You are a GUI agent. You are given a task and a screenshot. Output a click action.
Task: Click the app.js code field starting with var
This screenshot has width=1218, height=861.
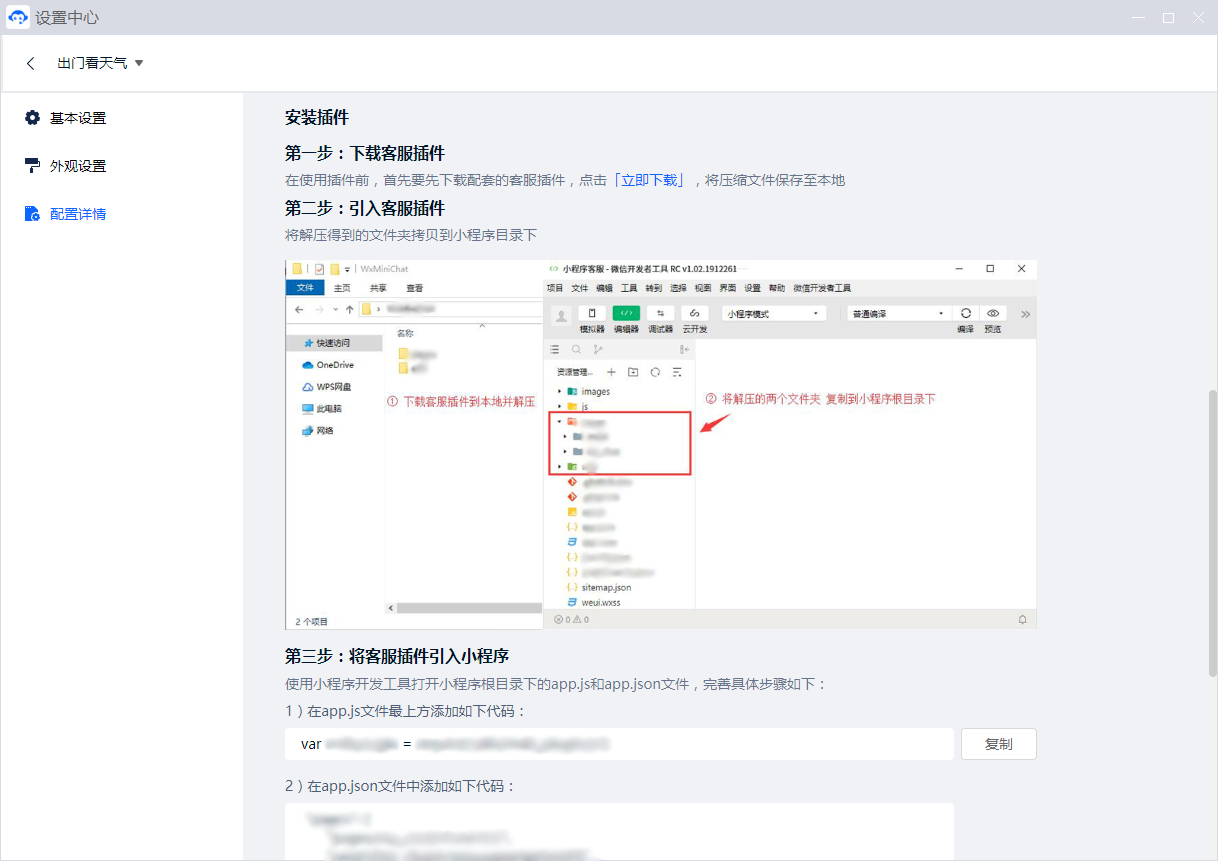[618, 744]
